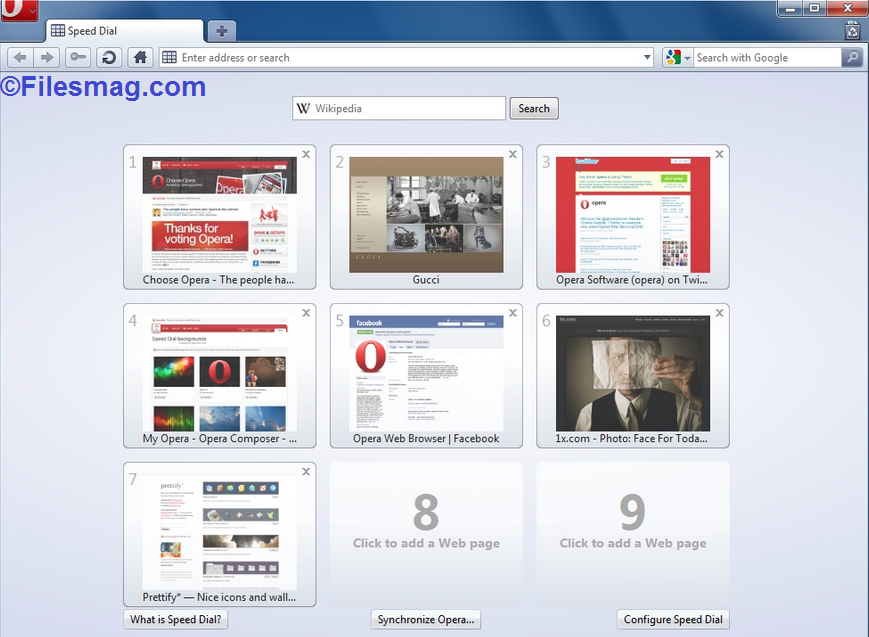Maximize the Opera window
869x637 pixels.
814,8
